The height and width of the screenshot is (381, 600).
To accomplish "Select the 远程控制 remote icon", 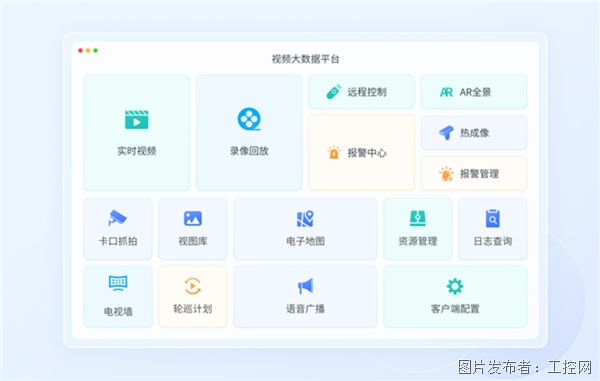I will [x=334, y=92].
